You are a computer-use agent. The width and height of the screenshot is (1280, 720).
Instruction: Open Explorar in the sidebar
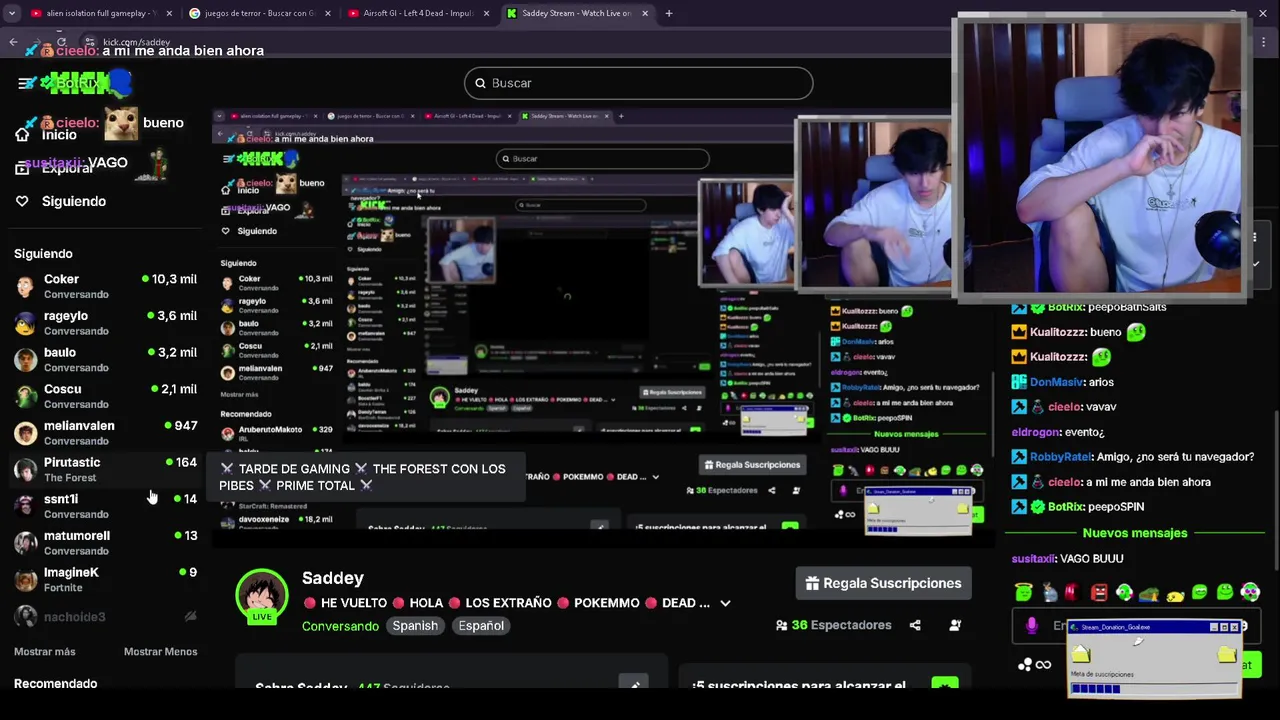click(55, 168)
